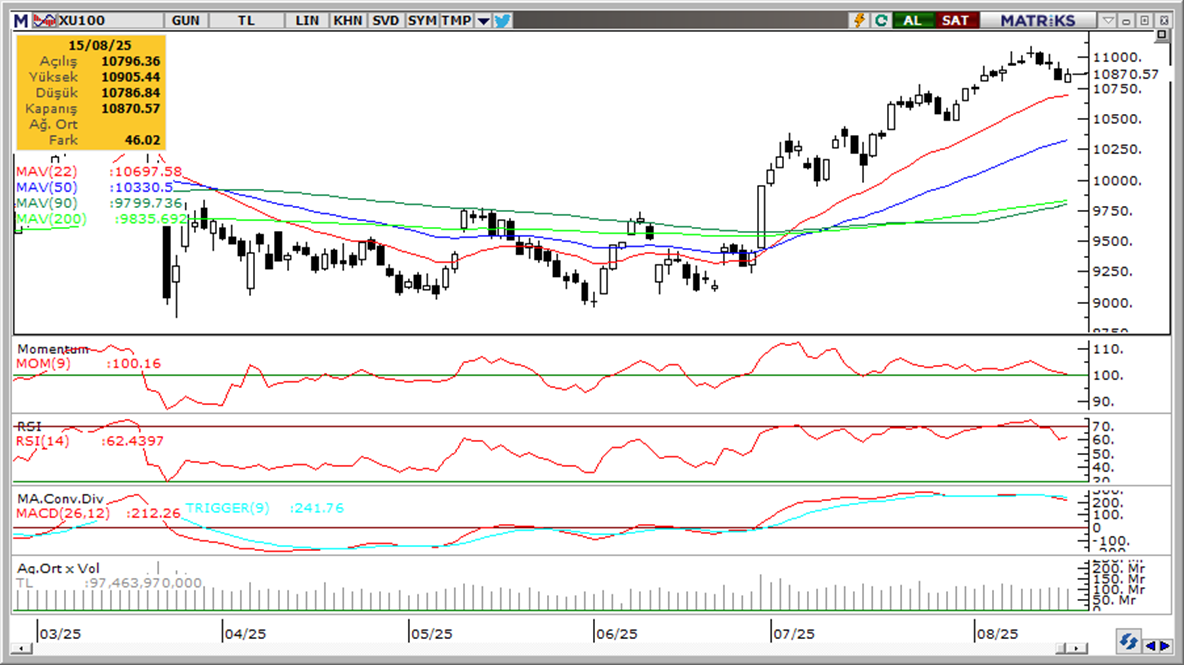The image size is (1184, 665).
Task: Click the MATRIKS logo button
Action: click(1038, 20)
